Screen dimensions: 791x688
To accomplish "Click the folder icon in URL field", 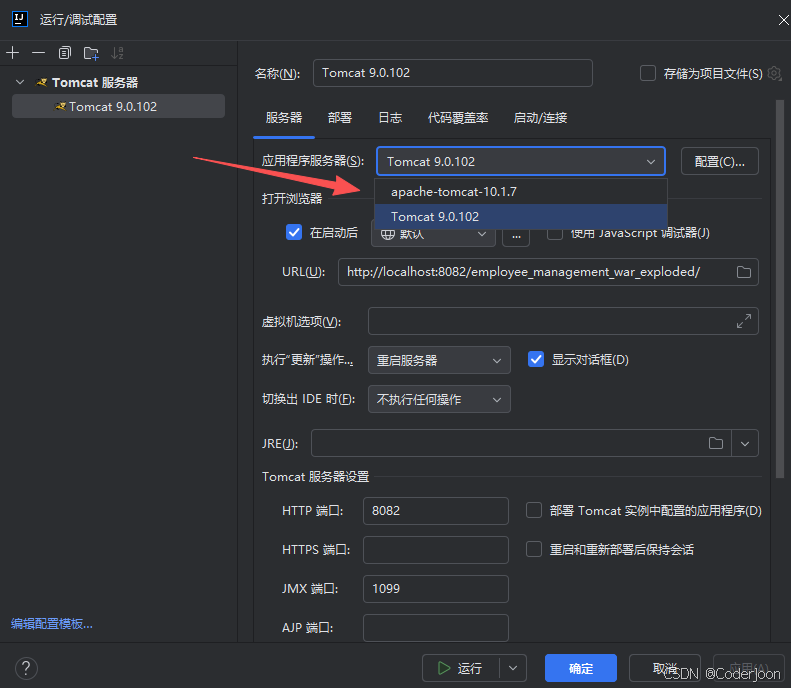I will click(744, 272).
